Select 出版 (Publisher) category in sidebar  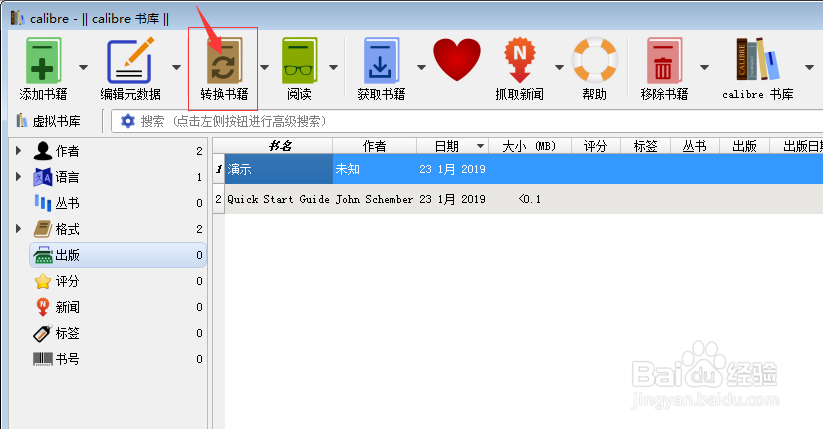pos(118,255)
